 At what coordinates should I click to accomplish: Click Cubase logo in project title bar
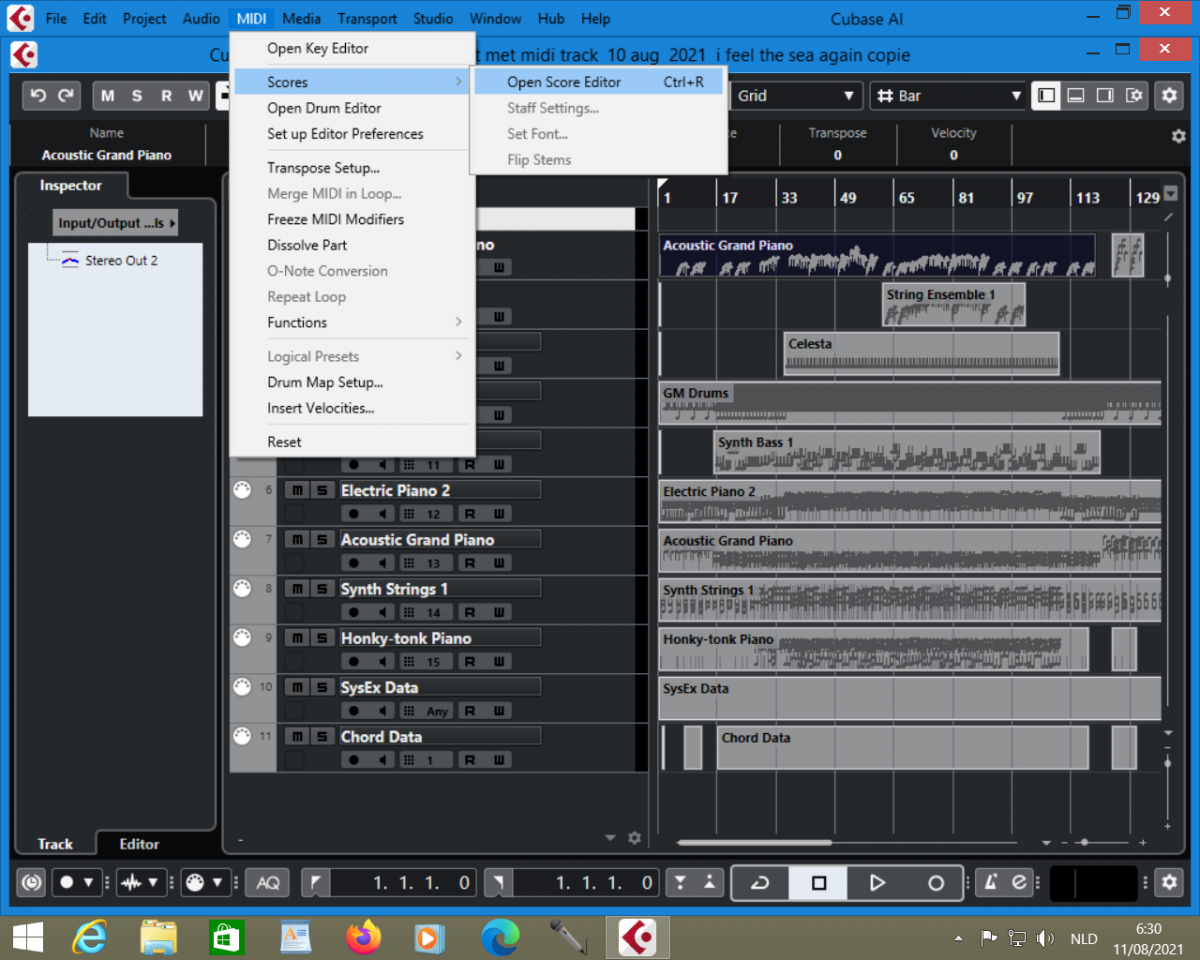pyautogui.click(x=24, y=55)
